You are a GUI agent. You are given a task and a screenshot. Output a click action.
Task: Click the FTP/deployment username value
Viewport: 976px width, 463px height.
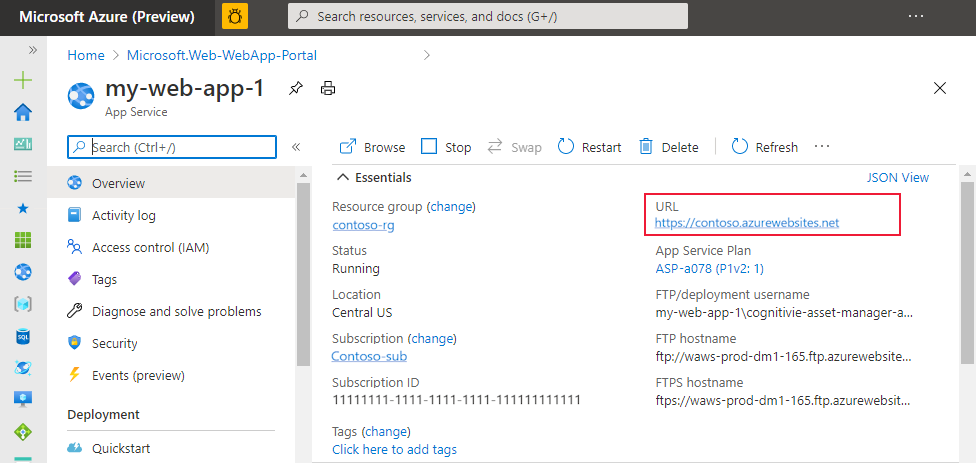(x=784, y=313)
